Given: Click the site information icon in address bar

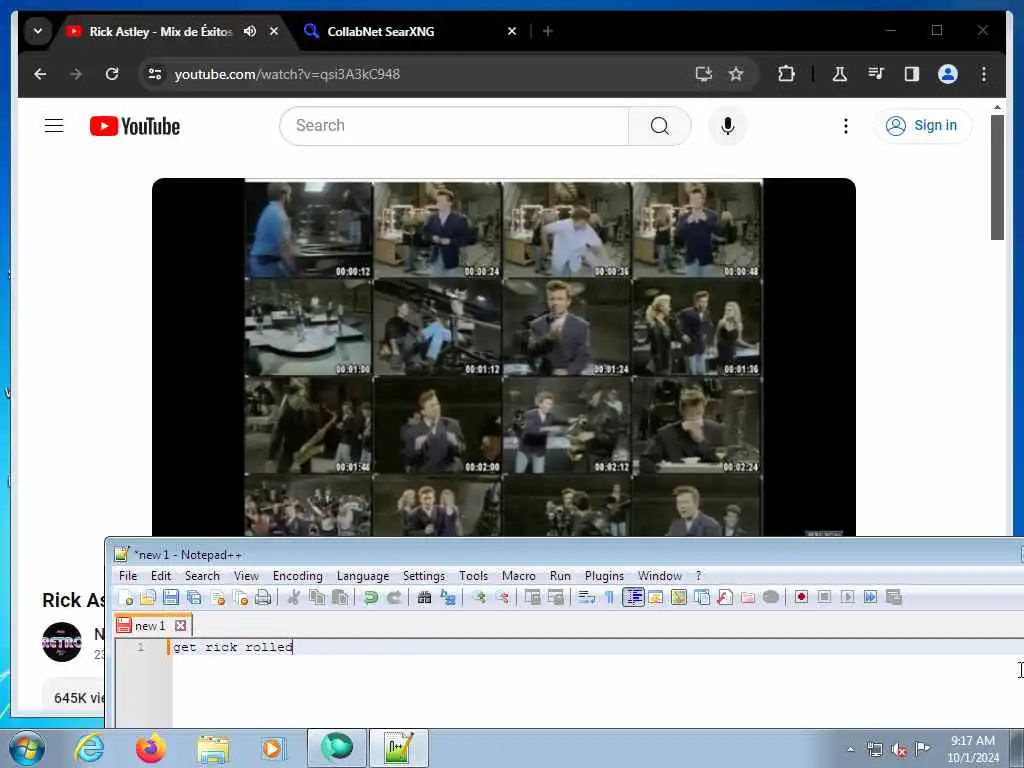Looking at the screenshot, I should click(155, 74).
